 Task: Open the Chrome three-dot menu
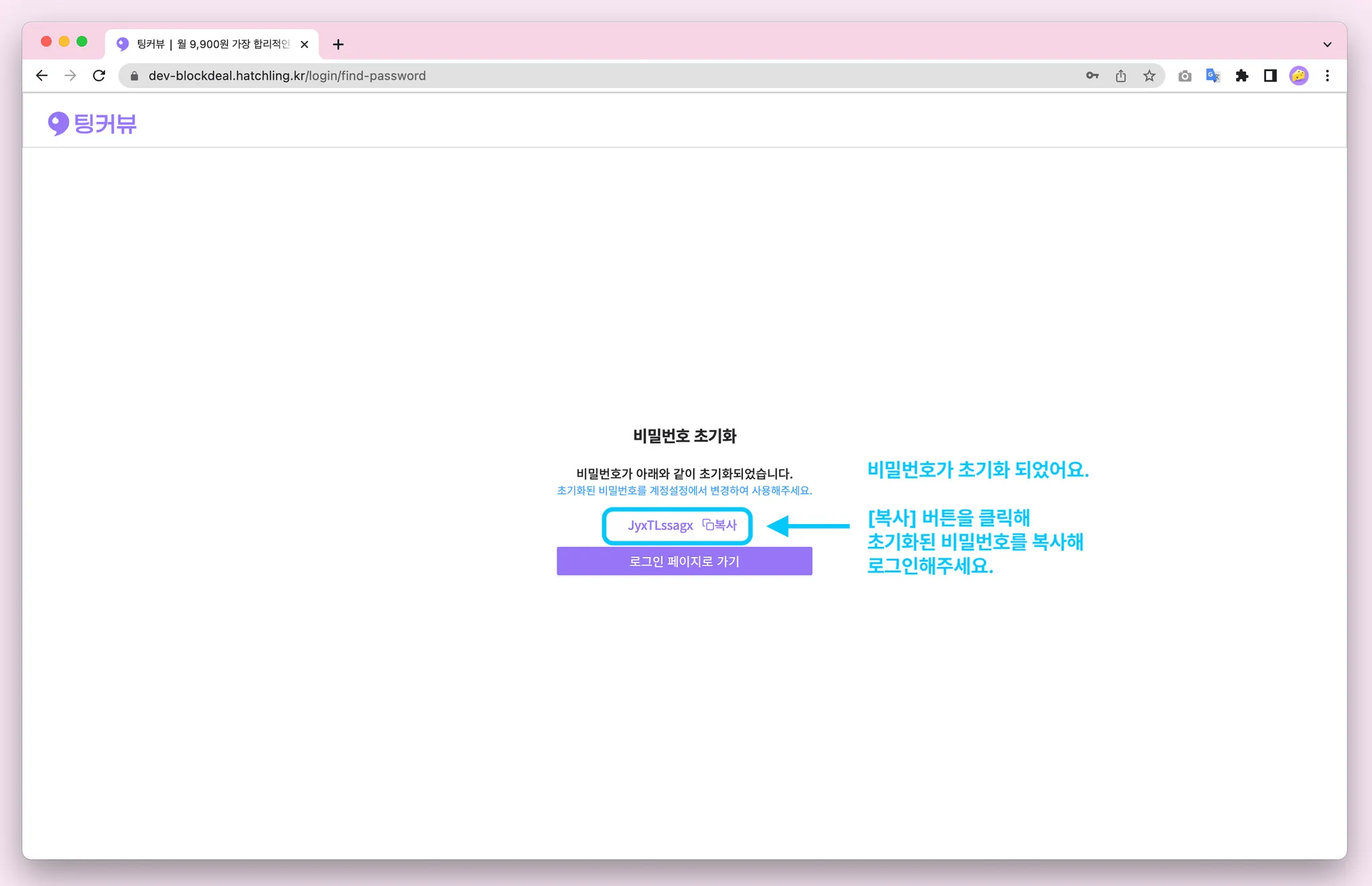pyautogui.click(x=1327, y=76)
